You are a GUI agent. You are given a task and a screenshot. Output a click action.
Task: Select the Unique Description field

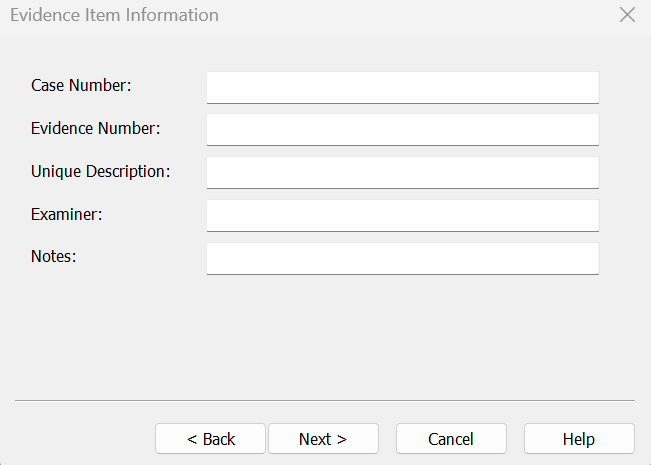(x=402, y=173)
